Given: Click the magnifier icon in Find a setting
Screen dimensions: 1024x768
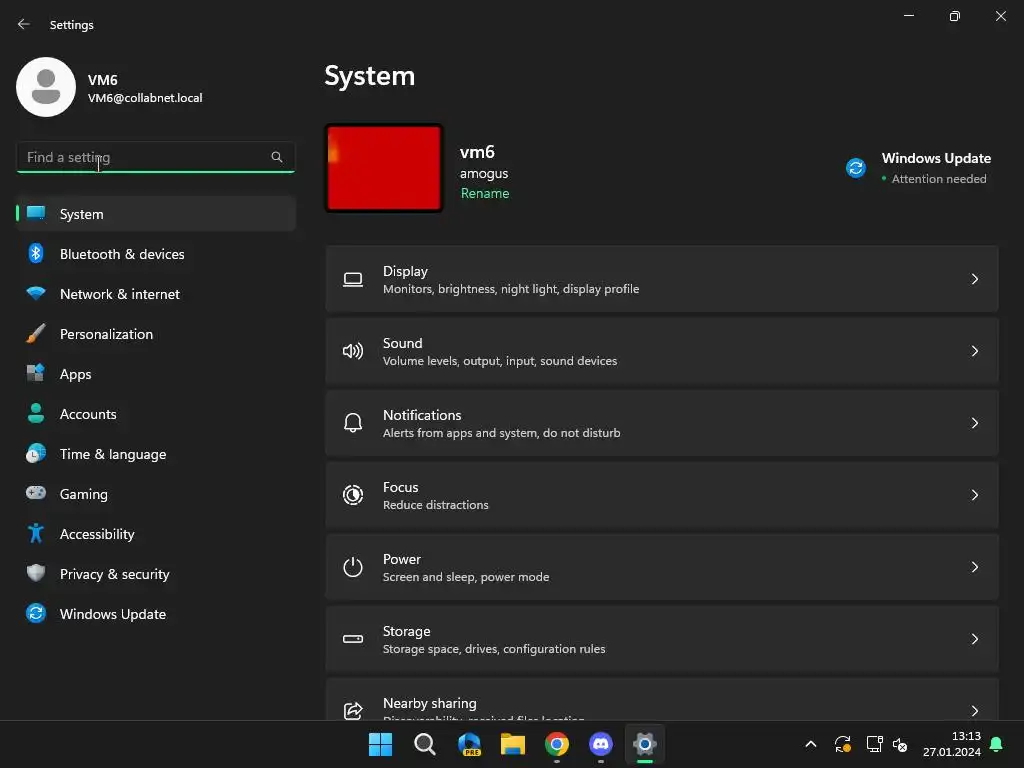Looking at the screenshot, I should click(x=277, y=157).
